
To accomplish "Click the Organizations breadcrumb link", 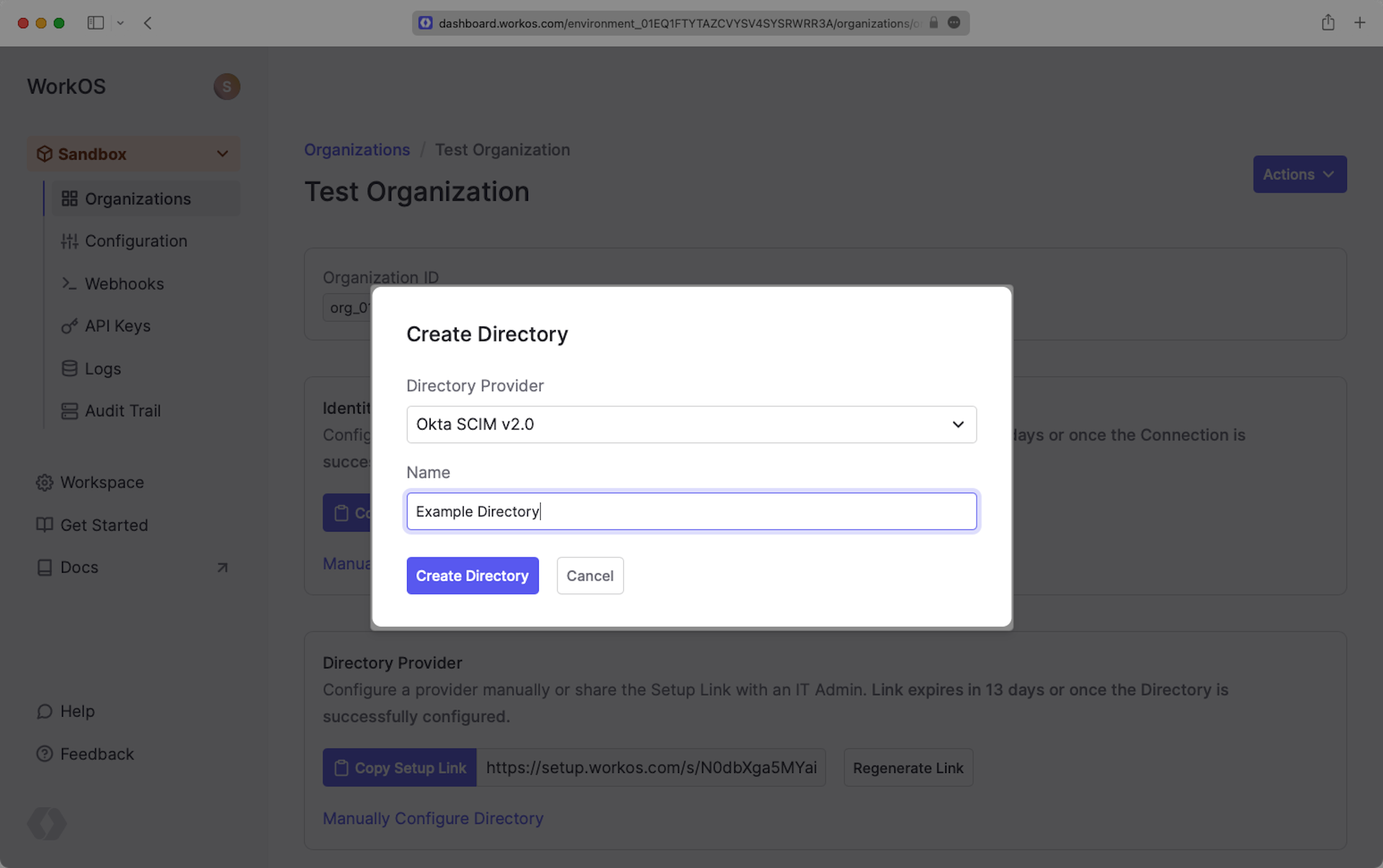I will (x=357, y=150).
